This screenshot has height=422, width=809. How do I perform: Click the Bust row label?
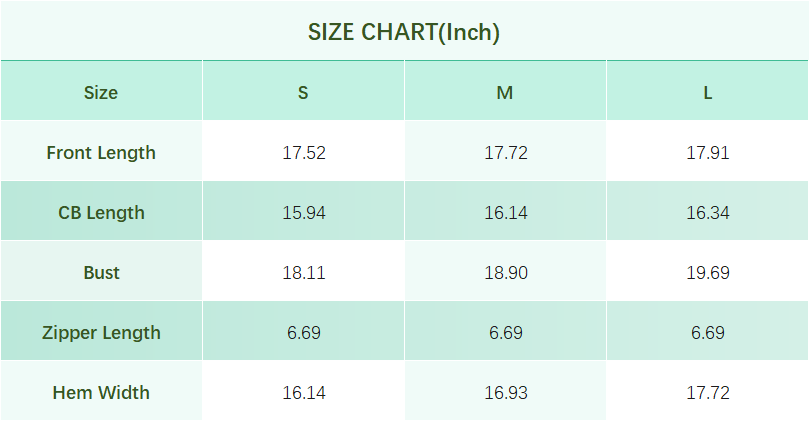(101, 273)
